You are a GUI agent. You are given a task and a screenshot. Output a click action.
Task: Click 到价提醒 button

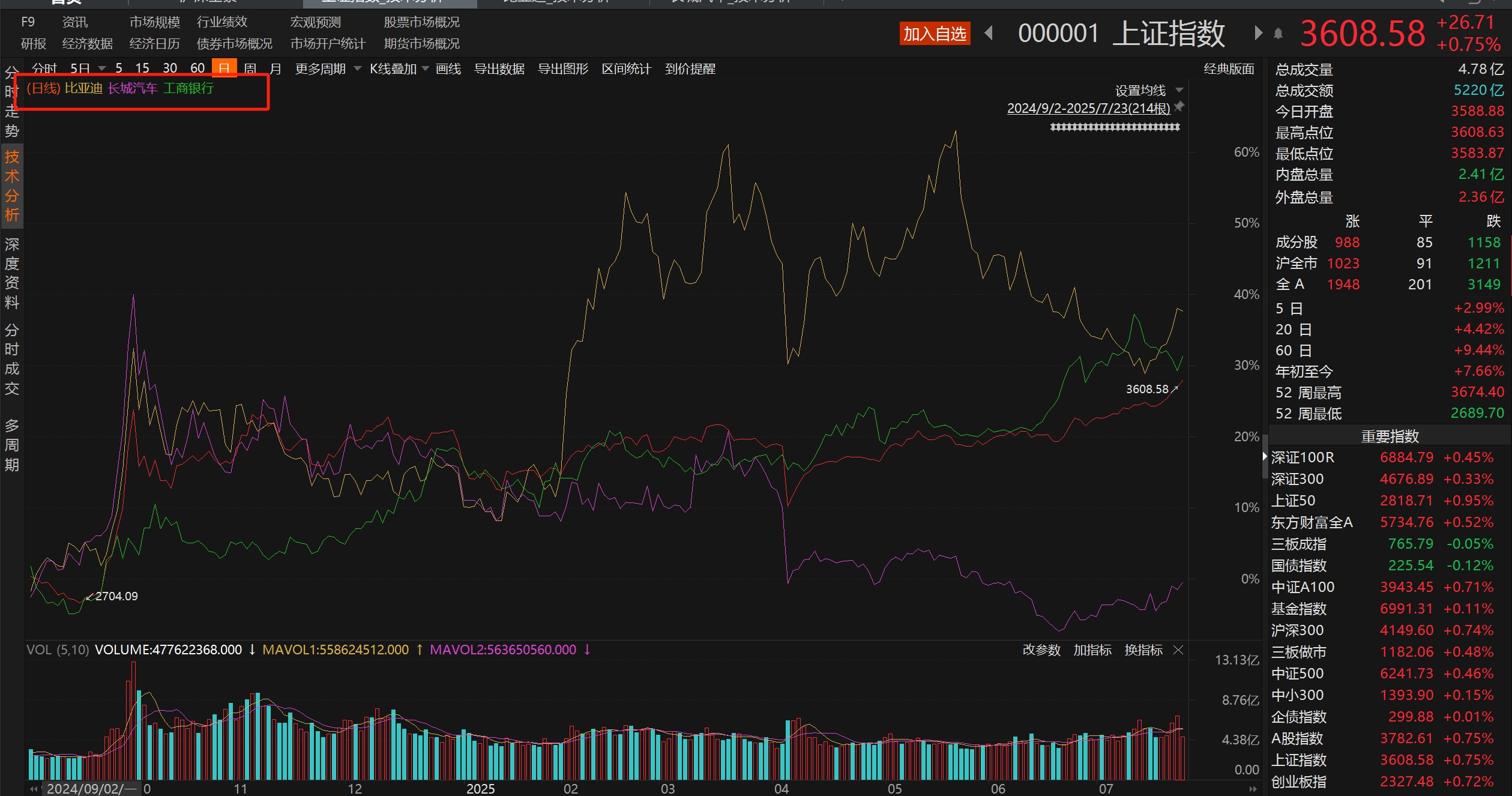tap(690, 69)
